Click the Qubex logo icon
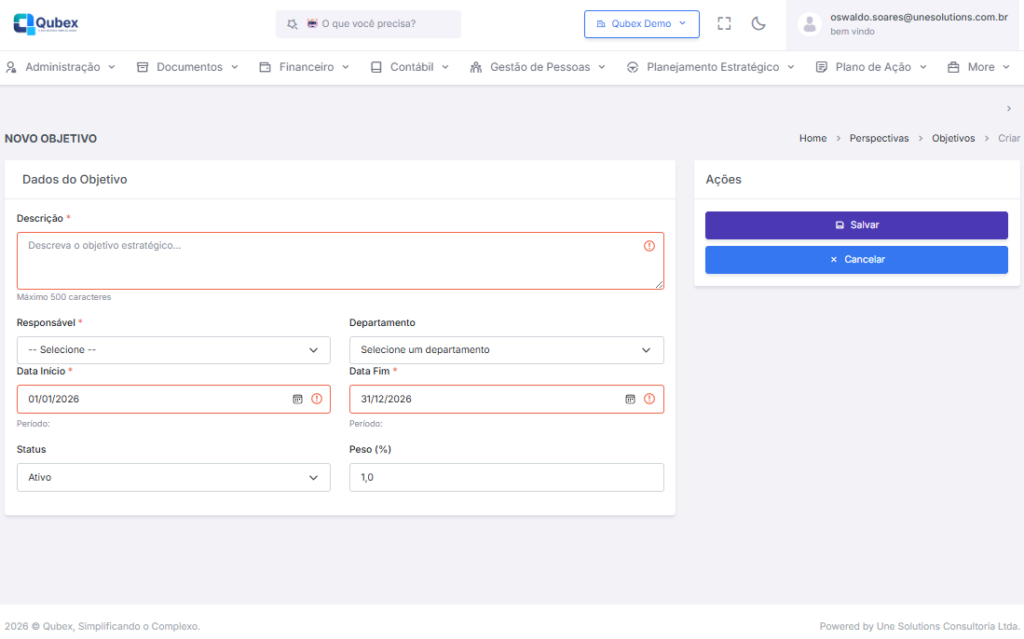 coord(24,23)
